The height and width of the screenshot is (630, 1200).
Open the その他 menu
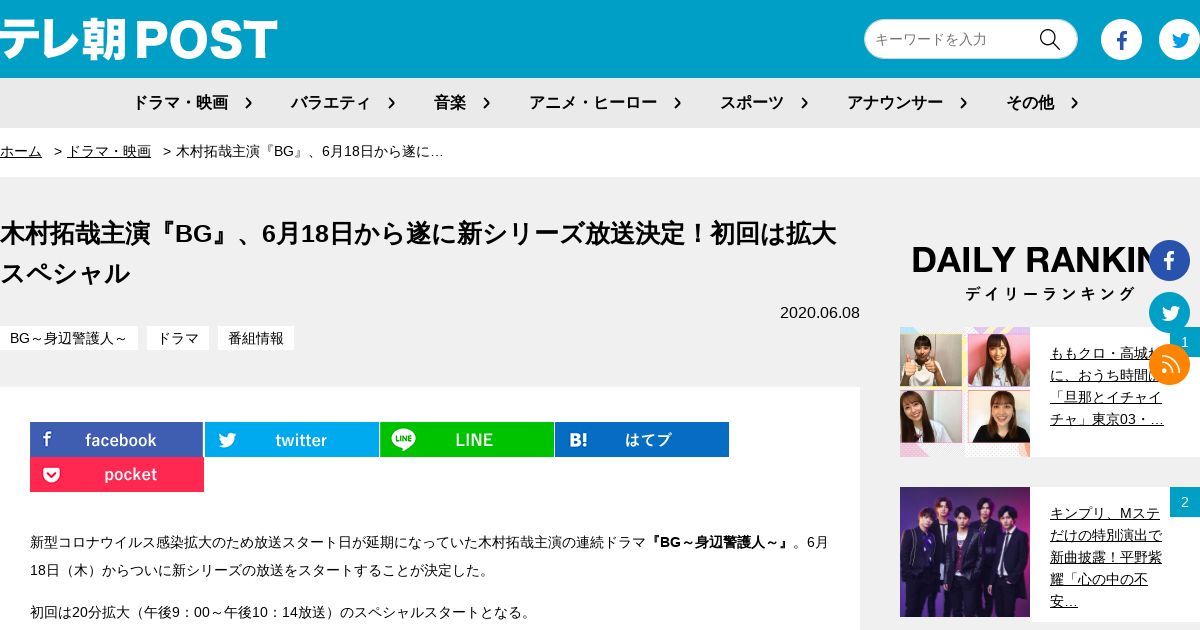click(1030, 102)
